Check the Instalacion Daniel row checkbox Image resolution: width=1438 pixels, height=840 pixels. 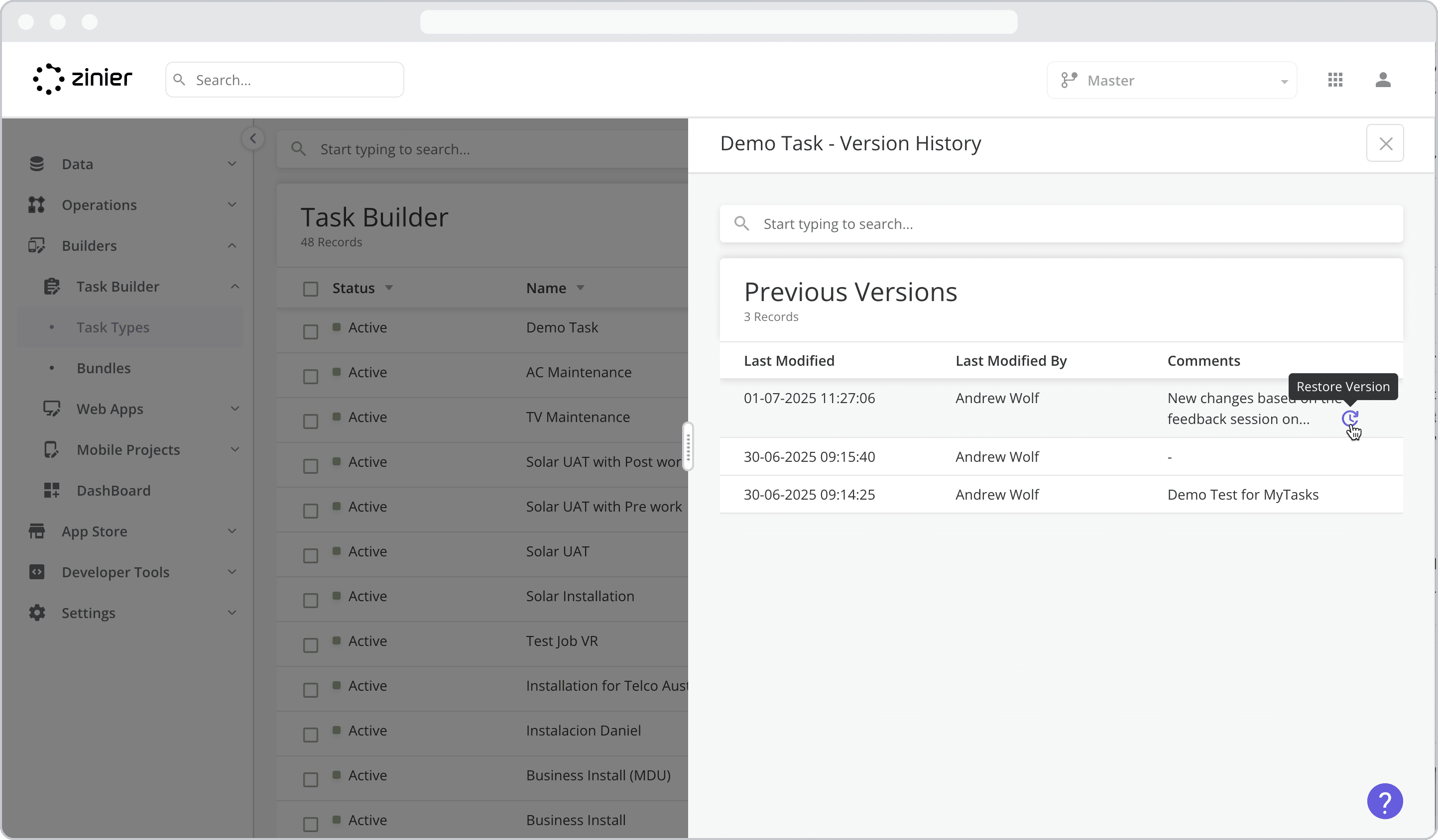coord(310,735)
